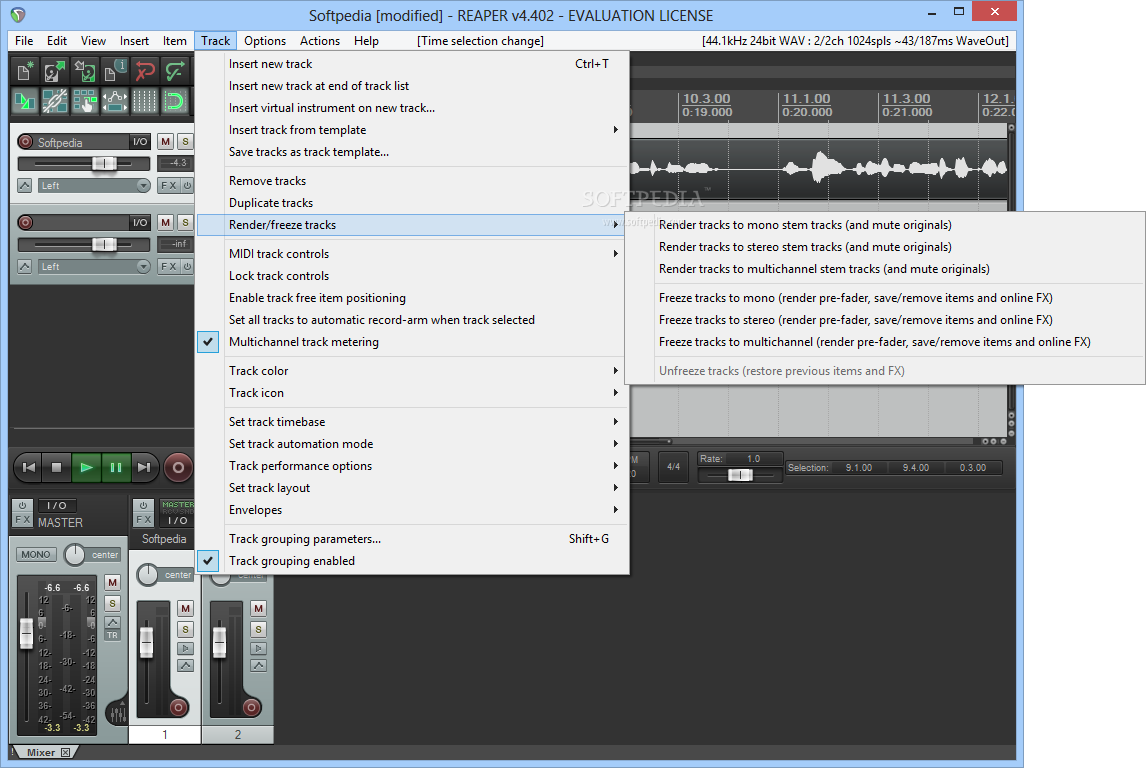Viewport: 1146px width, 768px height.
Task: Go to project start transport button
Action: coord(29,468)
